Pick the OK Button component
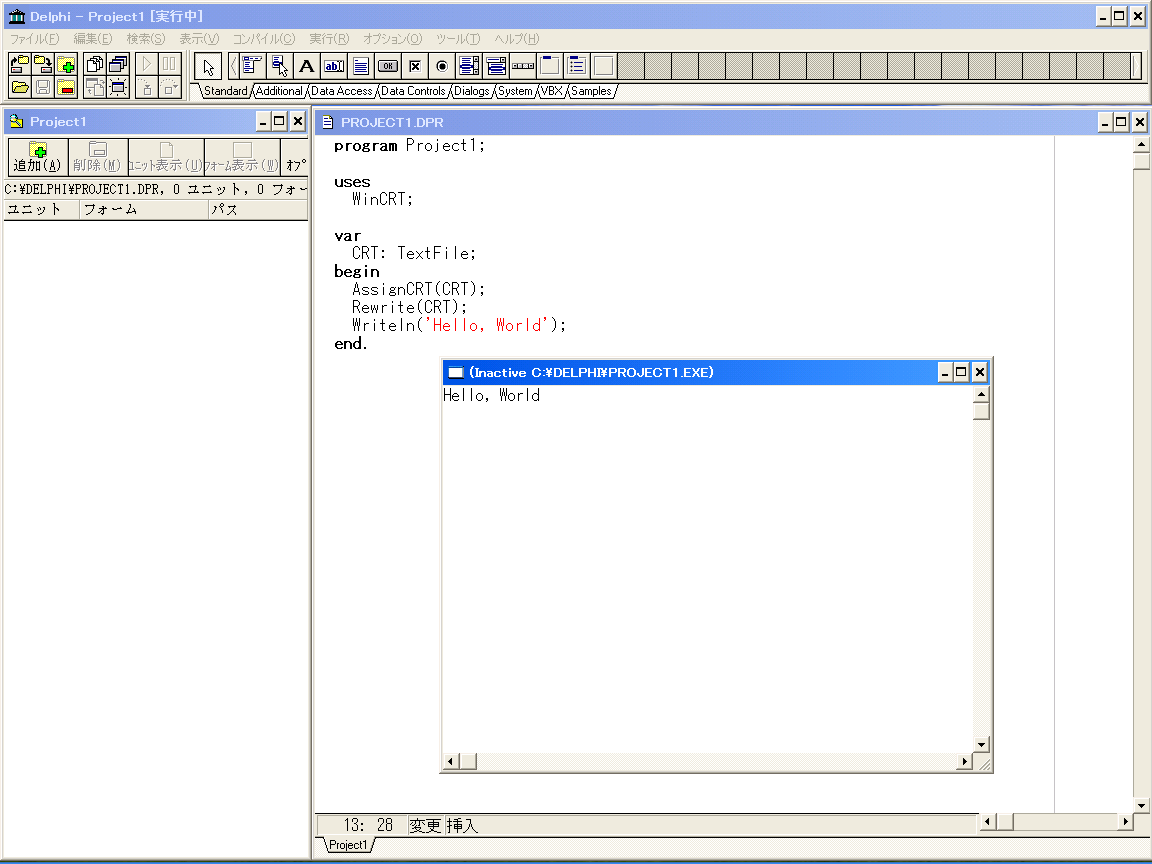This screenshot has width=1152, height=864. pos(388,66)
